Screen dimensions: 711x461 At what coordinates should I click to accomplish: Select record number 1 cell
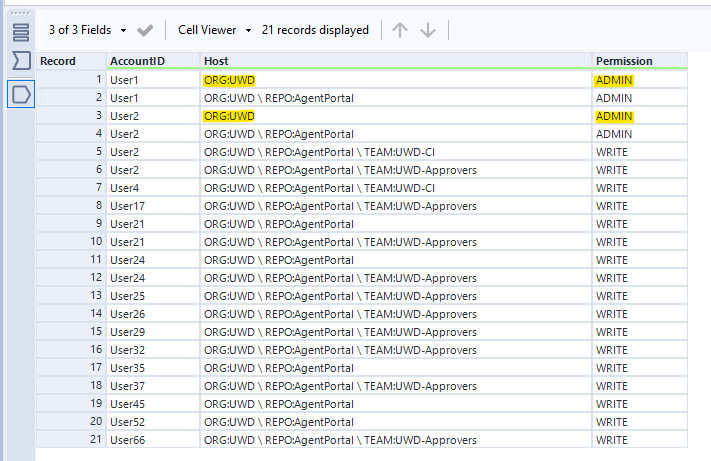(71, 80)
